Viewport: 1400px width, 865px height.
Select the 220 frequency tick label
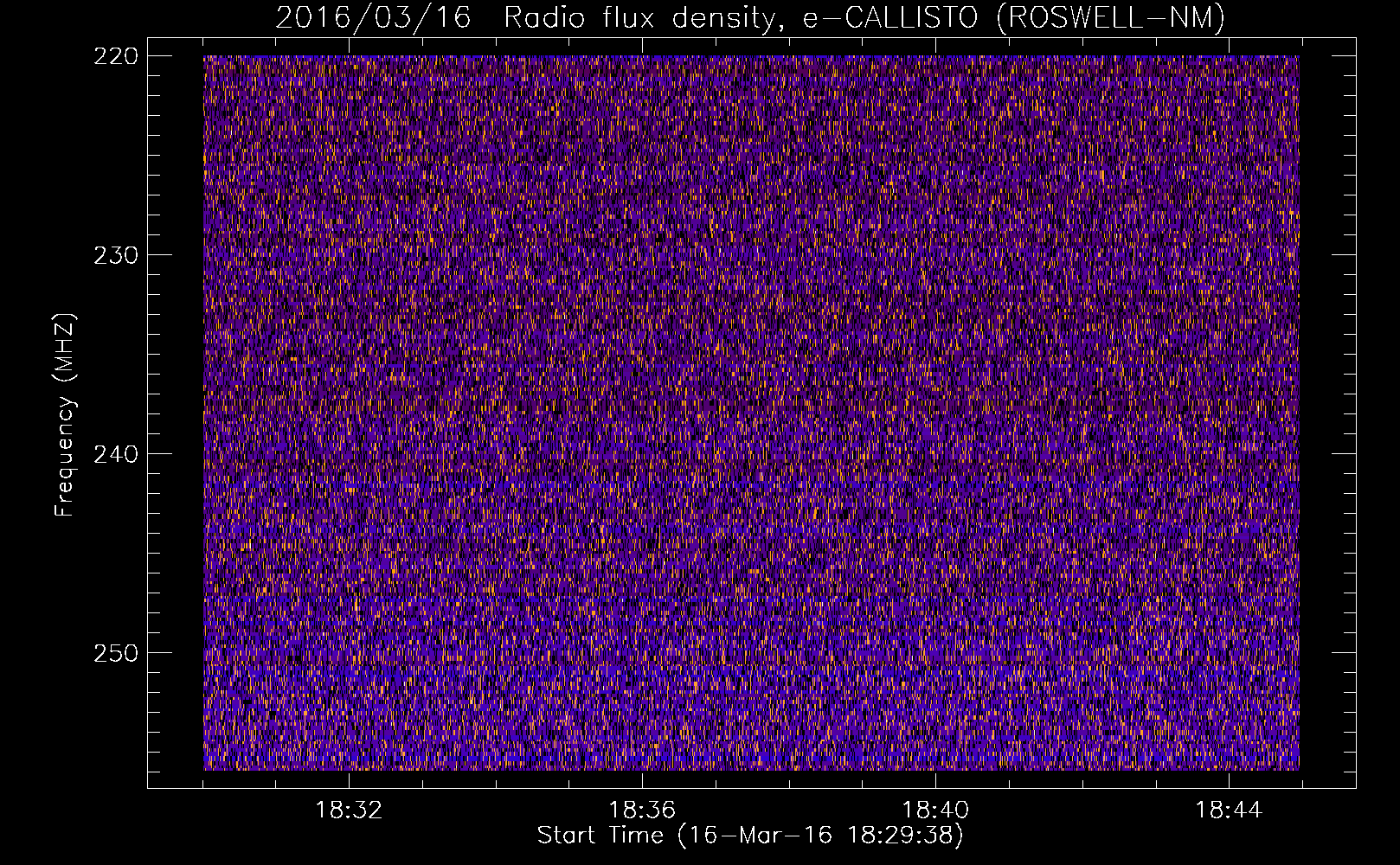(115, 56)
